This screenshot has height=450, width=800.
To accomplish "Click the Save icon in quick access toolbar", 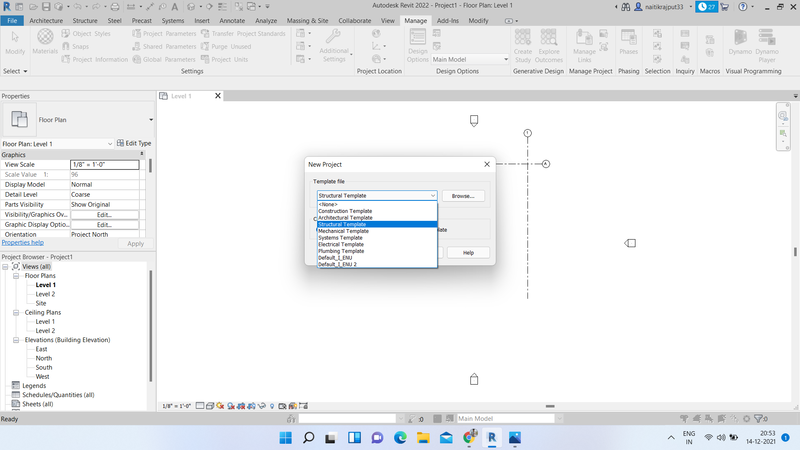I will (x=46, y=7).
